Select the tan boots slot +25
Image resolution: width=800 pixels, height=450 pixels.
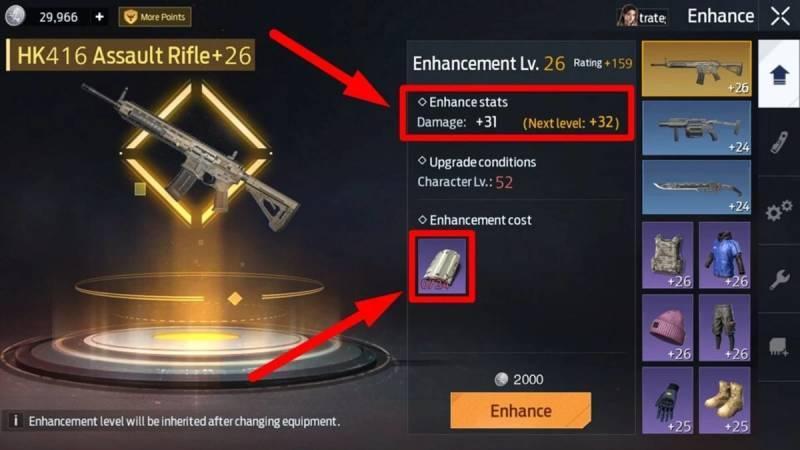point(725,400)
